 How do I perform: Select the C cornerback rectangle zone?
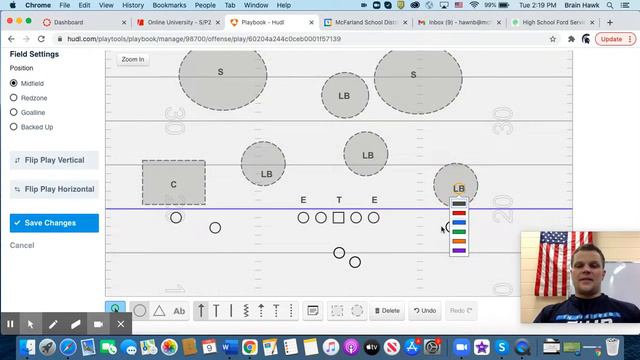coord(173,182)
